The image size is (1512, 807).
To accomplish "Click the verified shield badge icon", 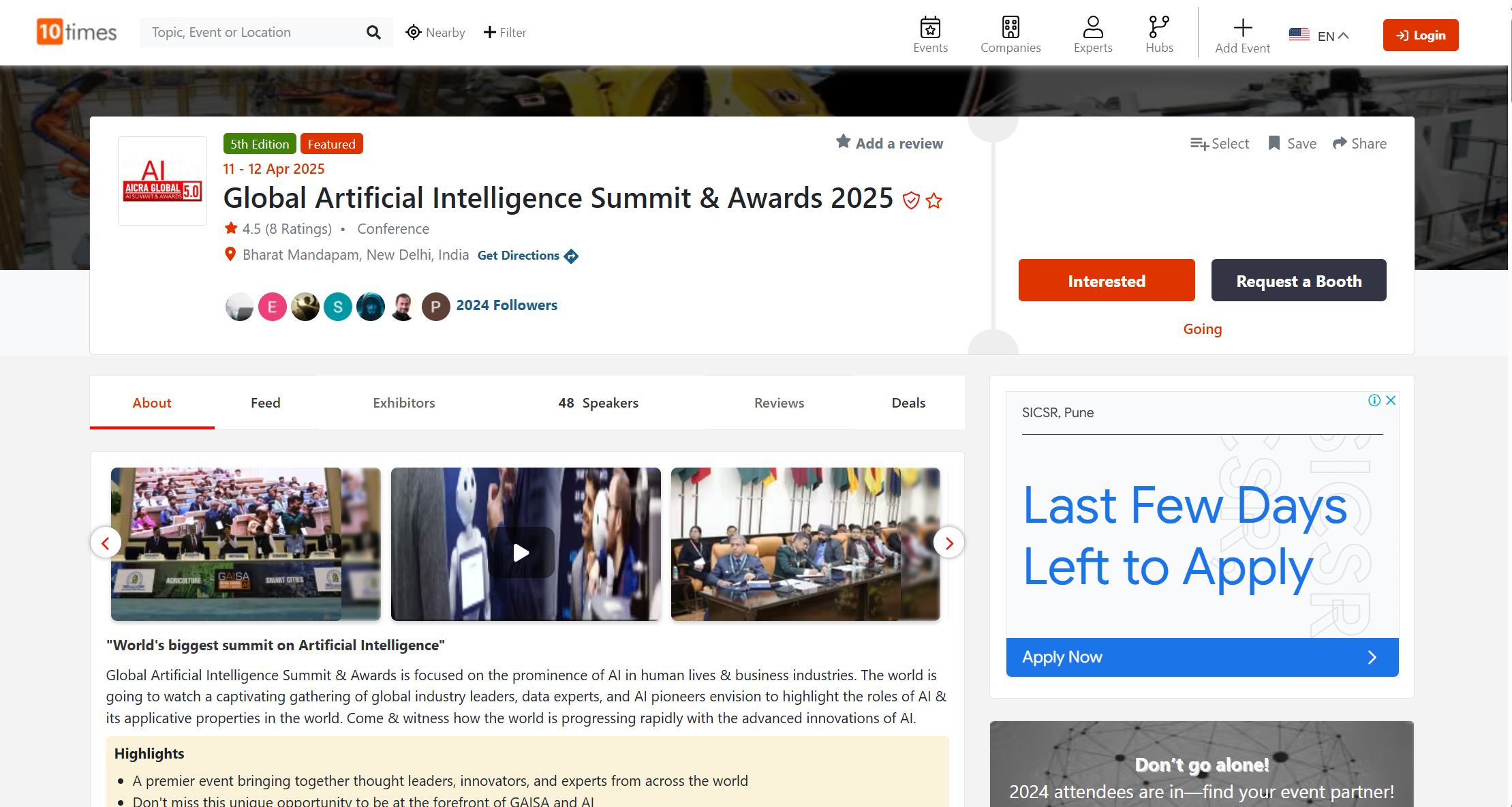I will coord(911,200).
